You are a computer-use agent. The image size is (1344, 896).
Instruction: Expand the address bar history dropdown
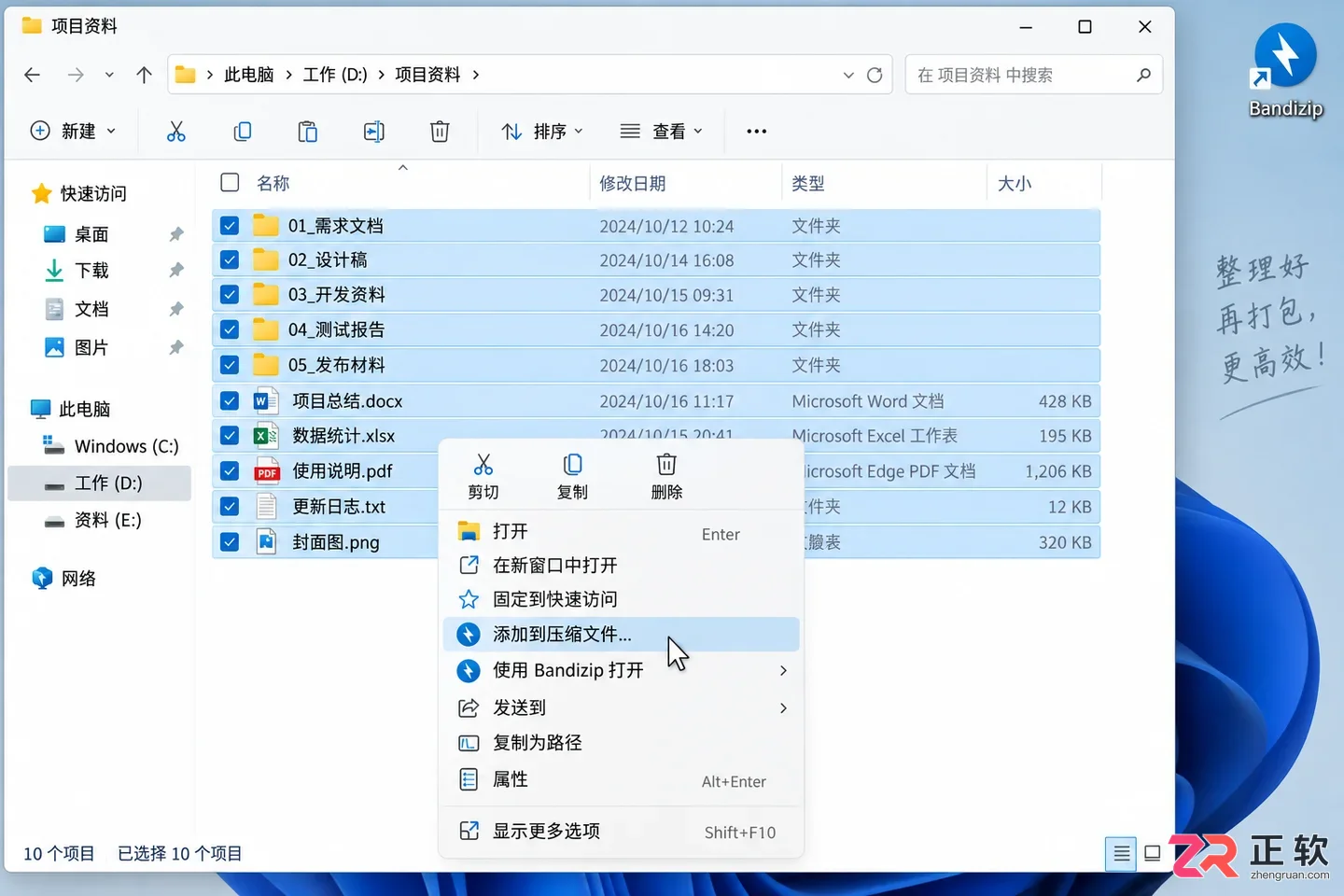[x=848, y=75]
